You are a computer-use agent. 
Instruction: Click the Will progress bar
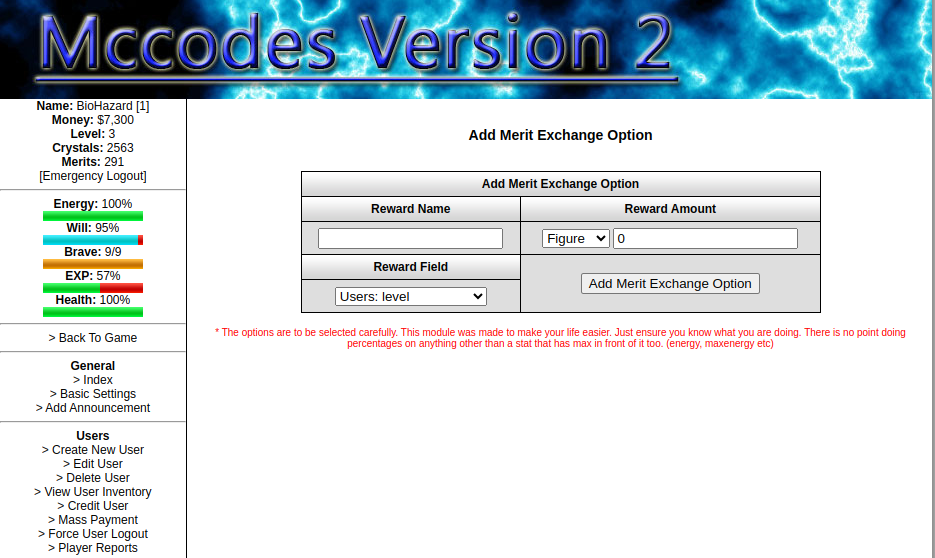93,240
